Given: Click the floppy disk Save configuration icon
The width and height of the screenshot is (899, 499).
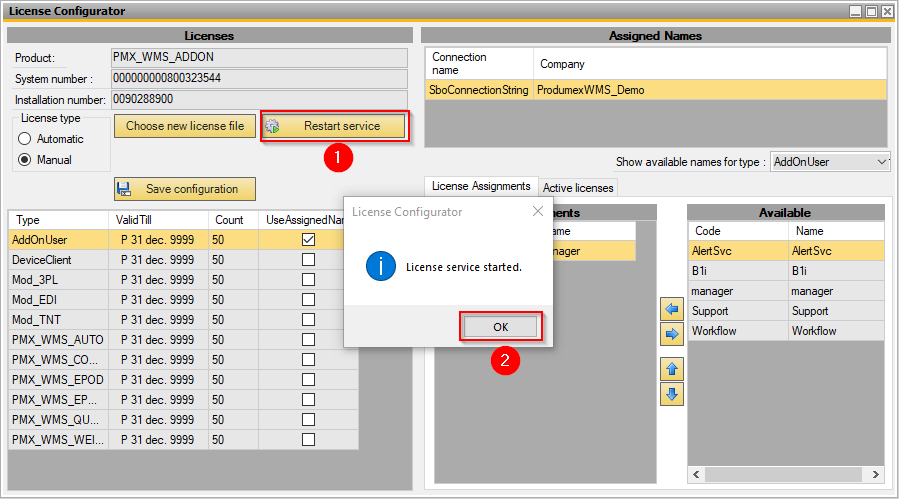Looking at the screenshot, I should pos(126,189).
